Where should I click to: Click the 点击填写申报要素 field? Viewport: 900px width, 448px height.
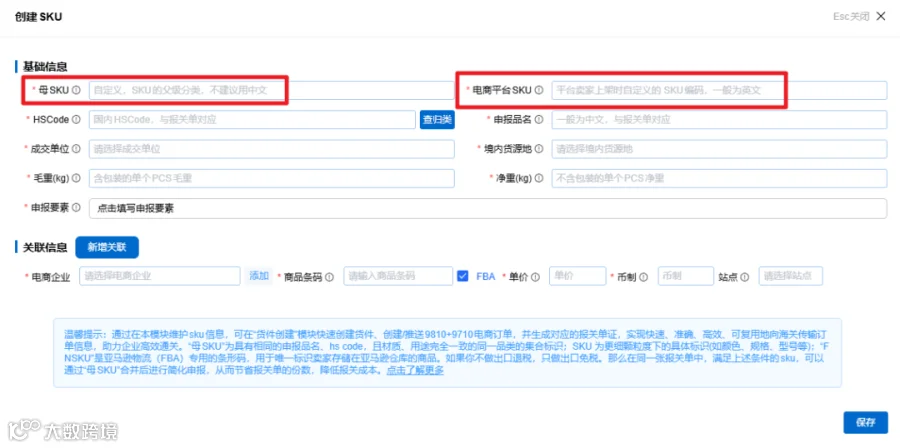488,208
